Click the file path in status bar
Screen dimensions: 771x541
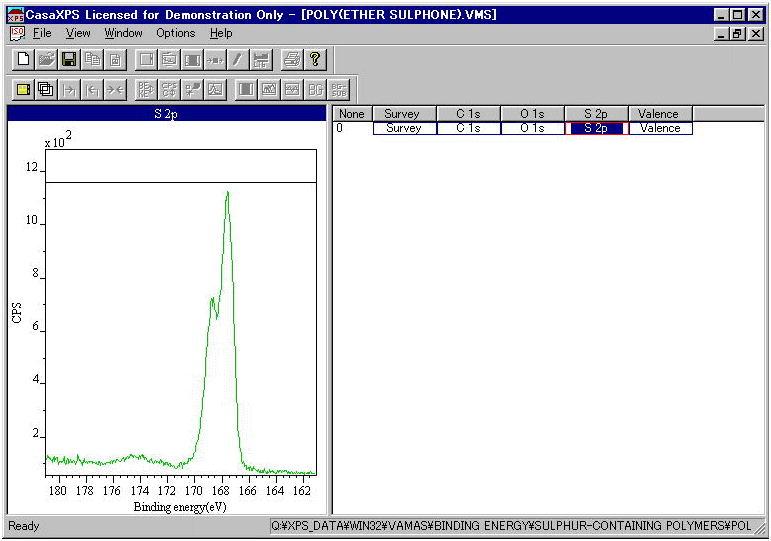511,526
